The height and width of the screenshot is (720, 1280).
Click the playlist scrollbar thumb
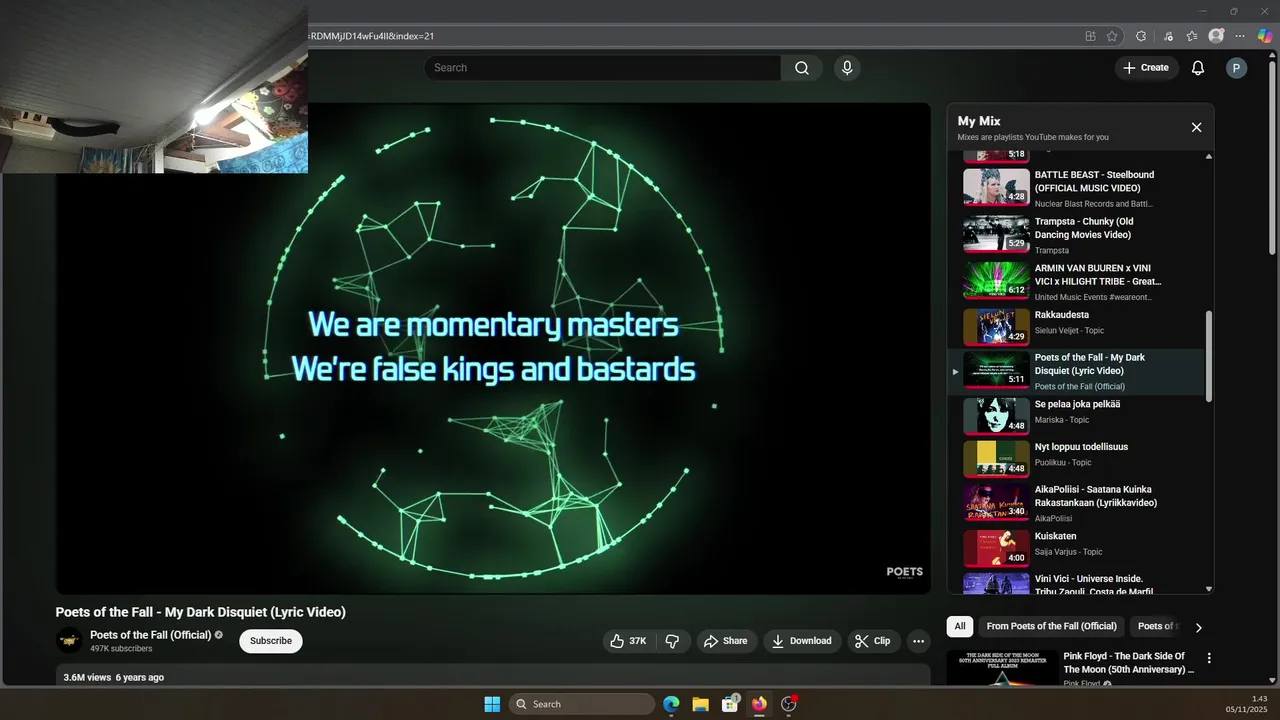point(1209,356)
